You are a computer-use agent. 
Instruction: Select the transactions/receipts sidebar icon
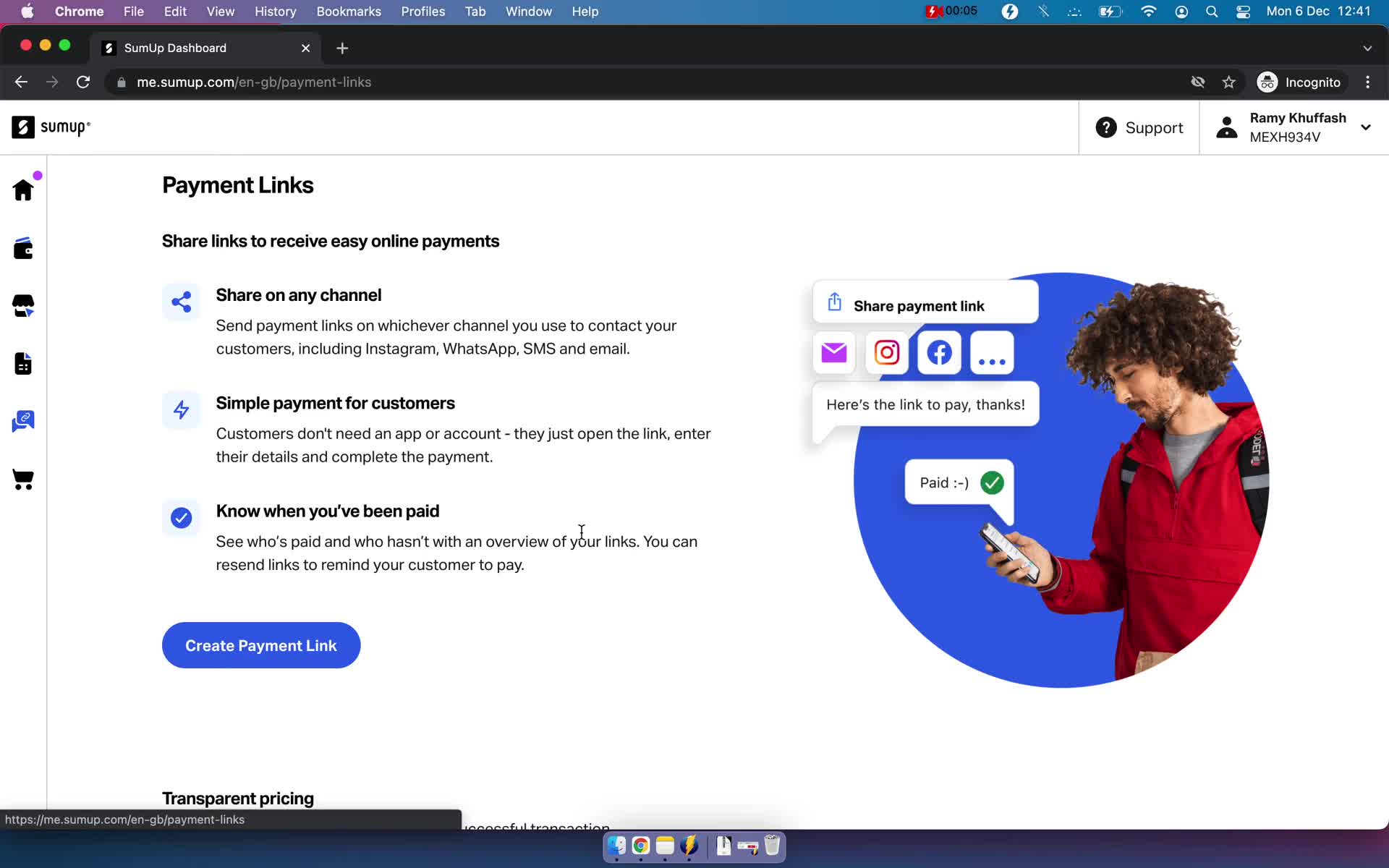[23, 362]
